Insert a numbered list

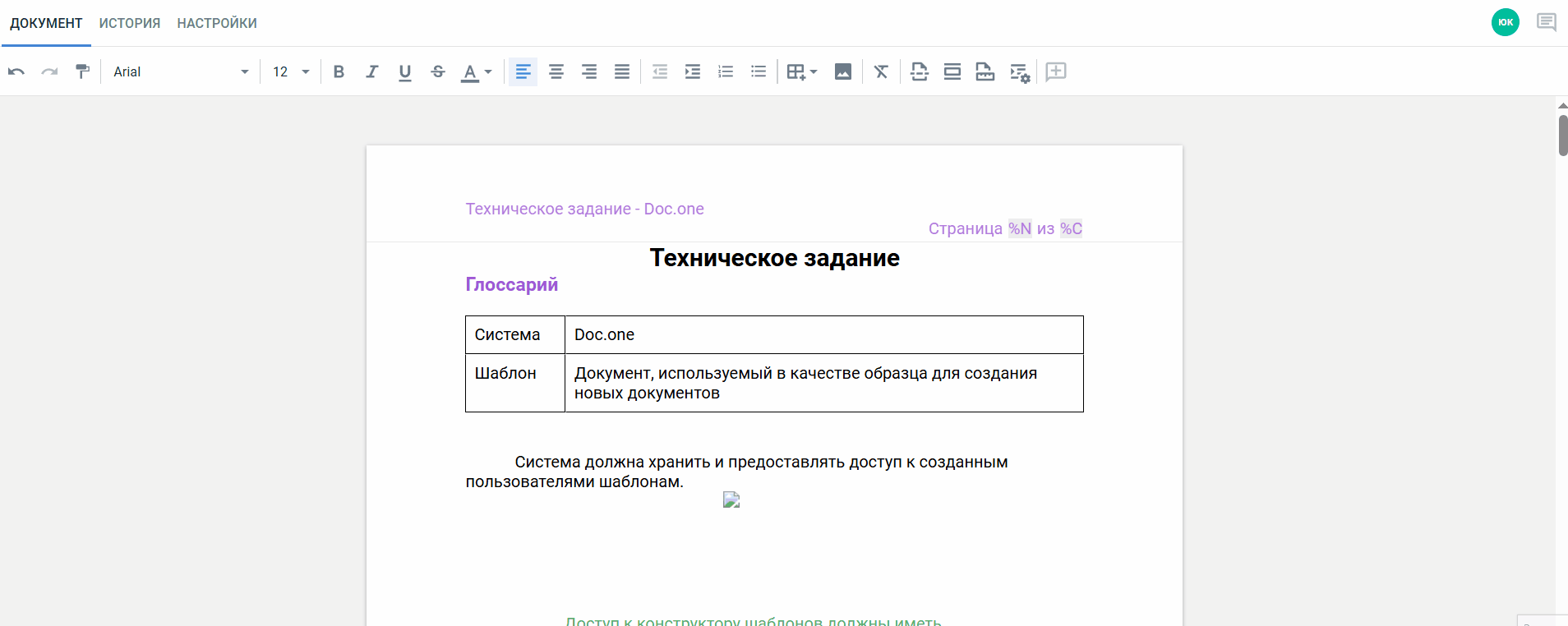click(726, 71)
